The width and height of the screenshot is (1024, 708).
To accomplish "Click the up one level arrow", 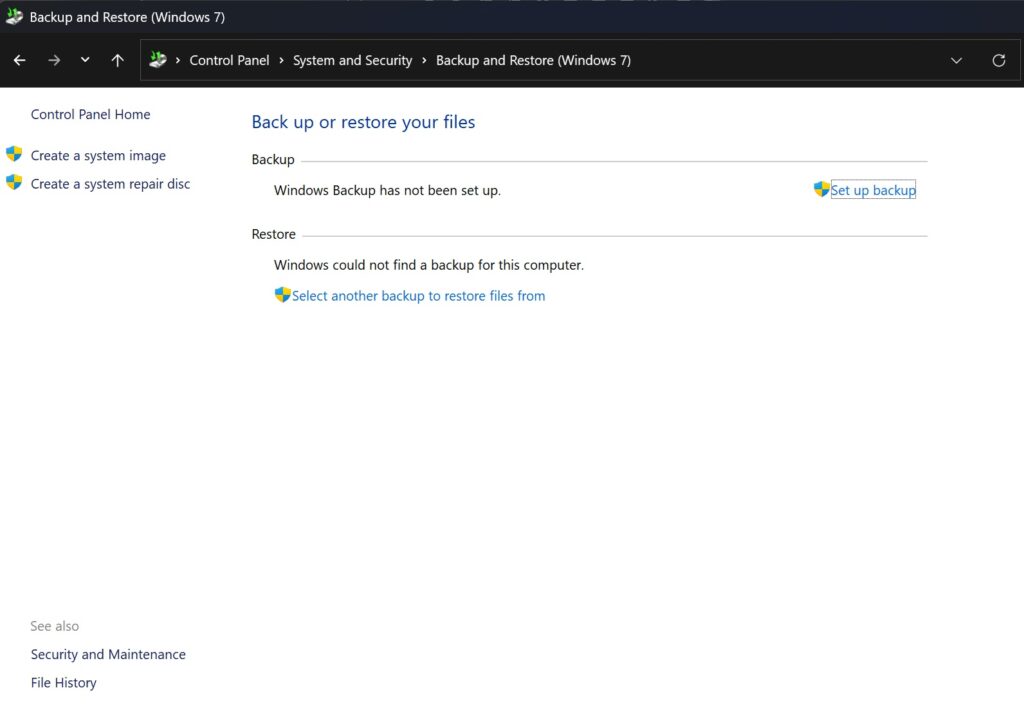I will point(117,60).
